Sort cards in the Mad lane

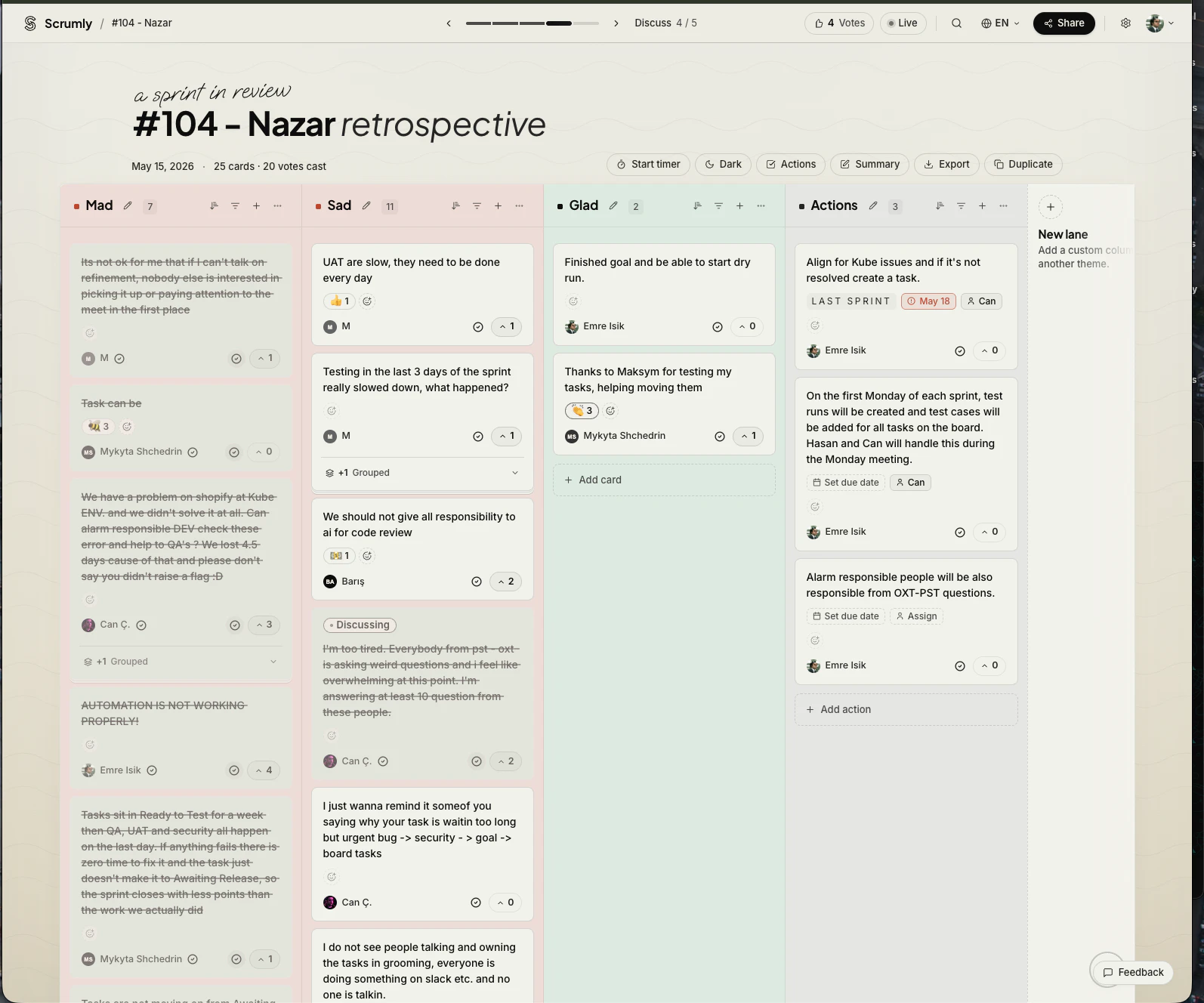tap(215, 205)
